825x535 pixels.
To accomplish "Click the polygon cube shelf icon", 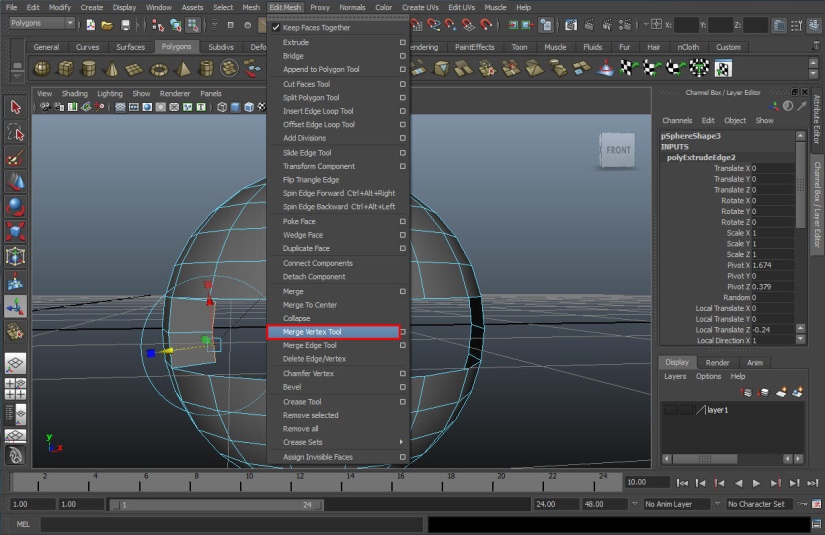I will coord(65,68).
